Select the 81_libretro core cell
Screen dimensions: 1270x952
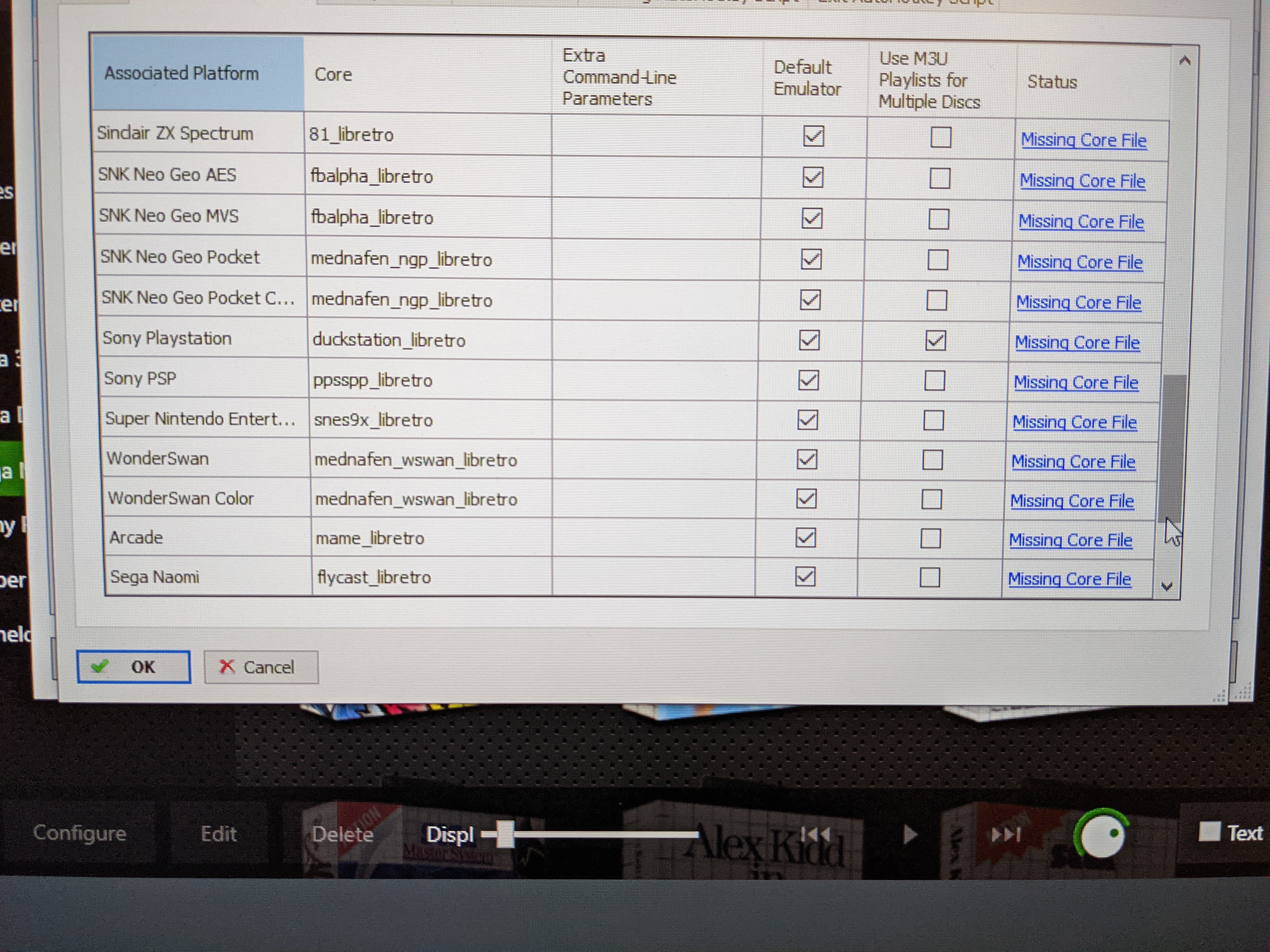pos(428,135)
